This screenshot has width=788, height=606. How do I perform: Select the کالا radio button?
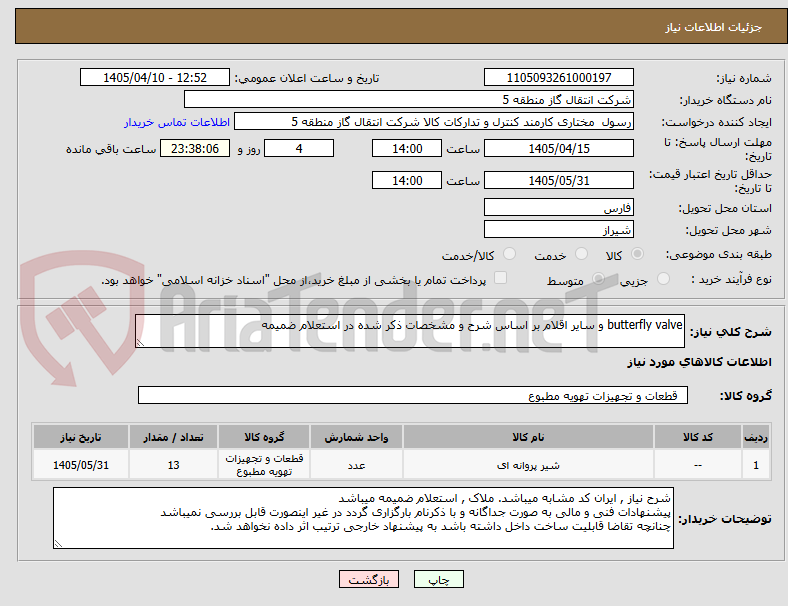click(x=637, y=254)
